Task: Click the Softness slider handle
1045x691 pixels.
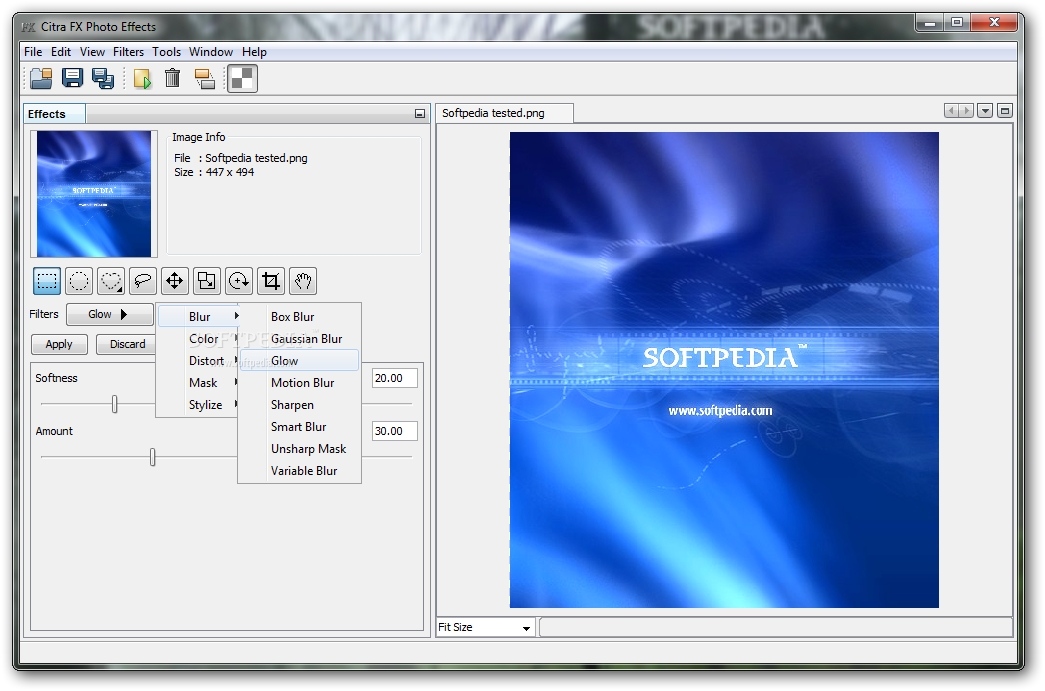Action: pyautogui.click(x=115, y=404)
